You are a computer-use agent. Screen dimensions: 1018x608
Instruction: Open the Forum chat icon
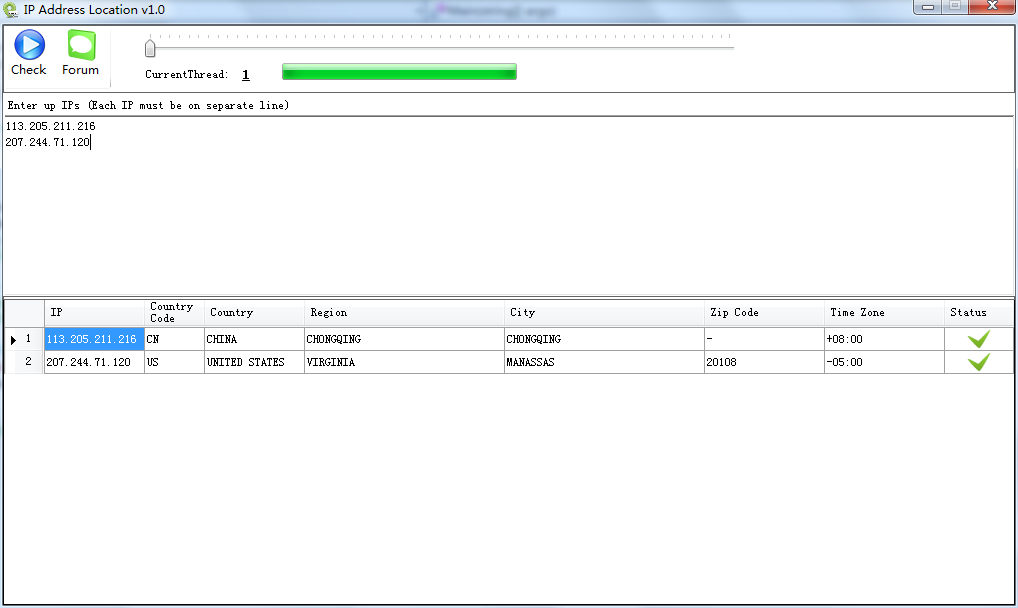81,45
